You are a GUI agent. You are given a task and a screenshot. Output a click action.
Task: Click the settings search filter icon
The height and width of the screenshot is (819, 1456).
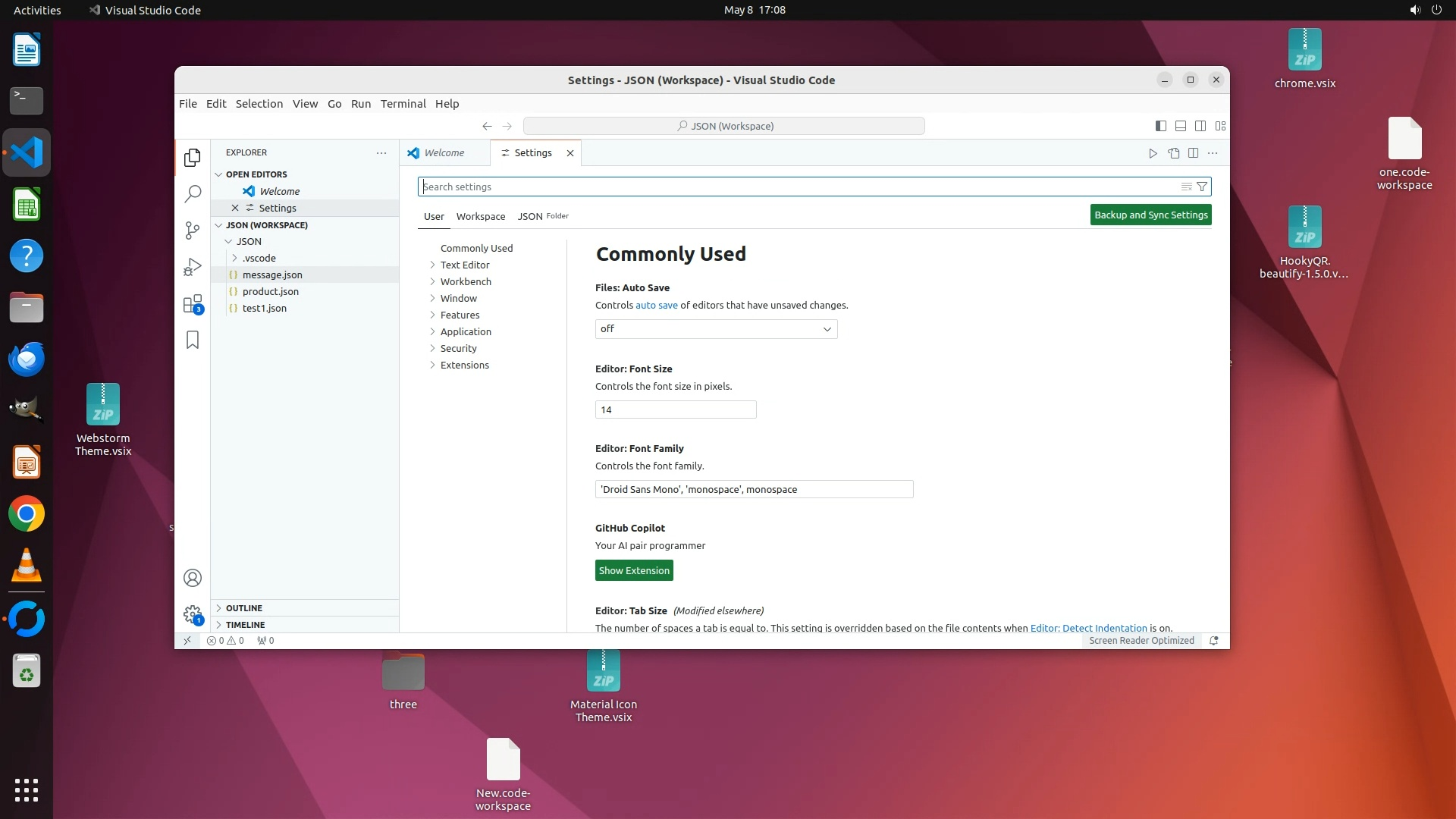coord(1202,187)
